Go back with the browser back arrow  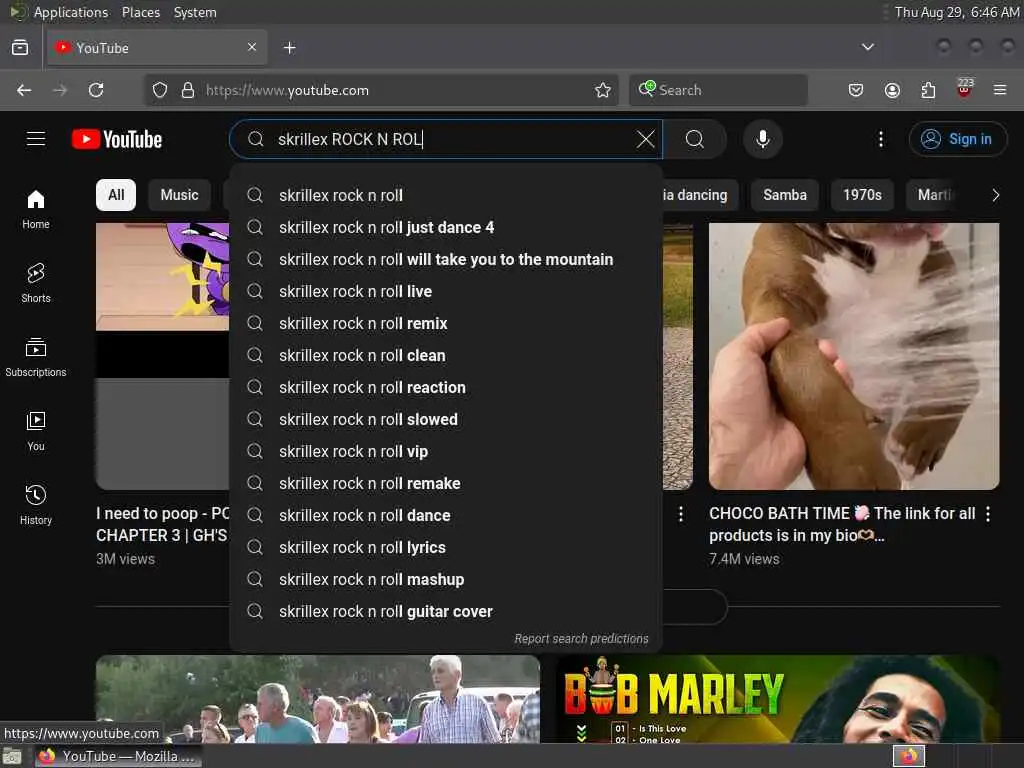pyautogui.click(x=24, y=90)
